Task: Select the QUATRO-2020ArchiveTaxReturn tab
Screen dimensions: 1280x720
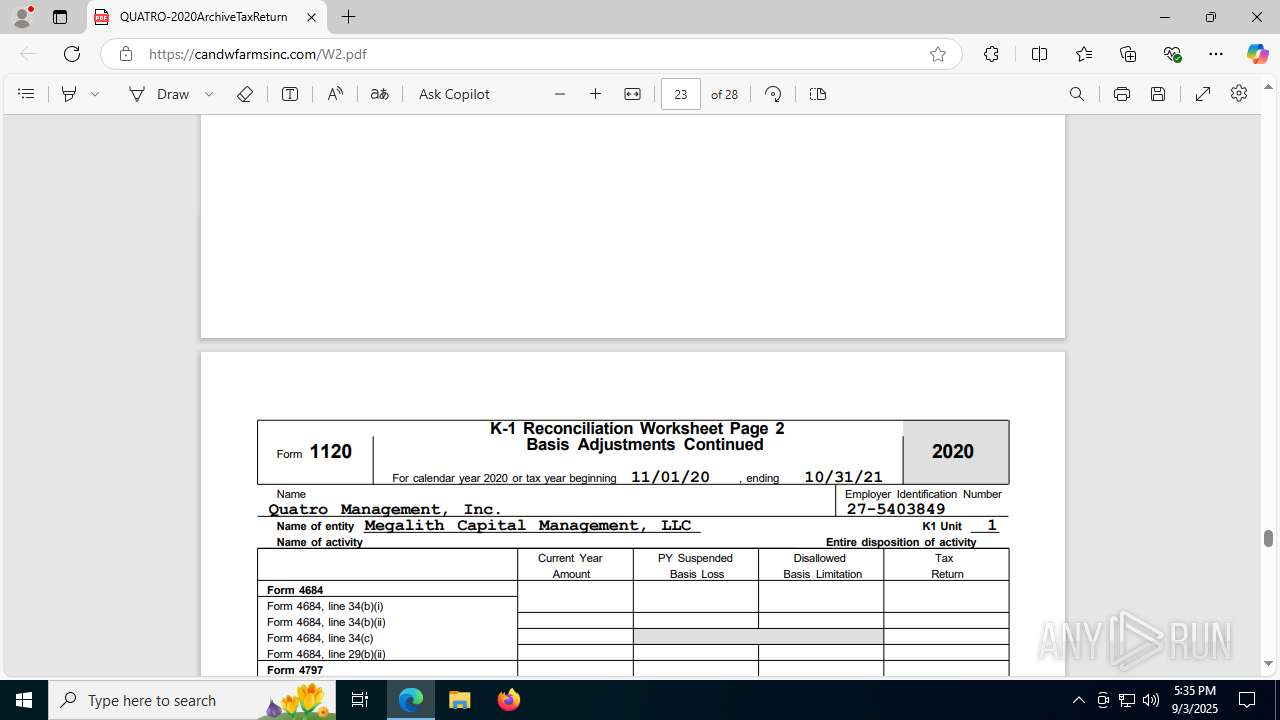Action: [204, 17]
